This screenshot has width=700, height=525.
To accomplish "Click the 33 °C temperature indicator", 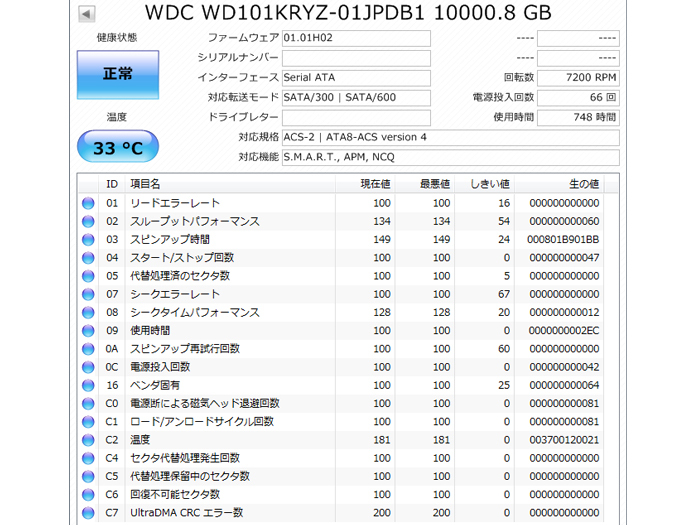I will tap(118, 146).
